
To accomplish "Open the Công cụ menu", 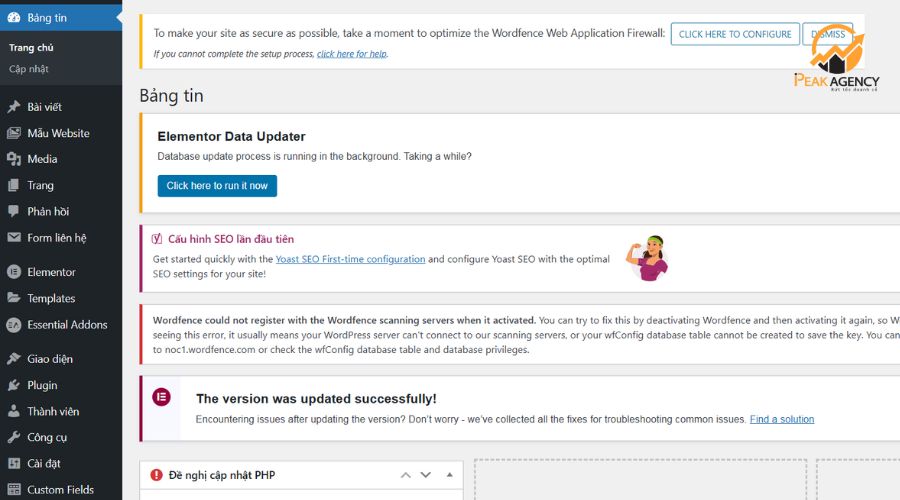I will 61,437.
